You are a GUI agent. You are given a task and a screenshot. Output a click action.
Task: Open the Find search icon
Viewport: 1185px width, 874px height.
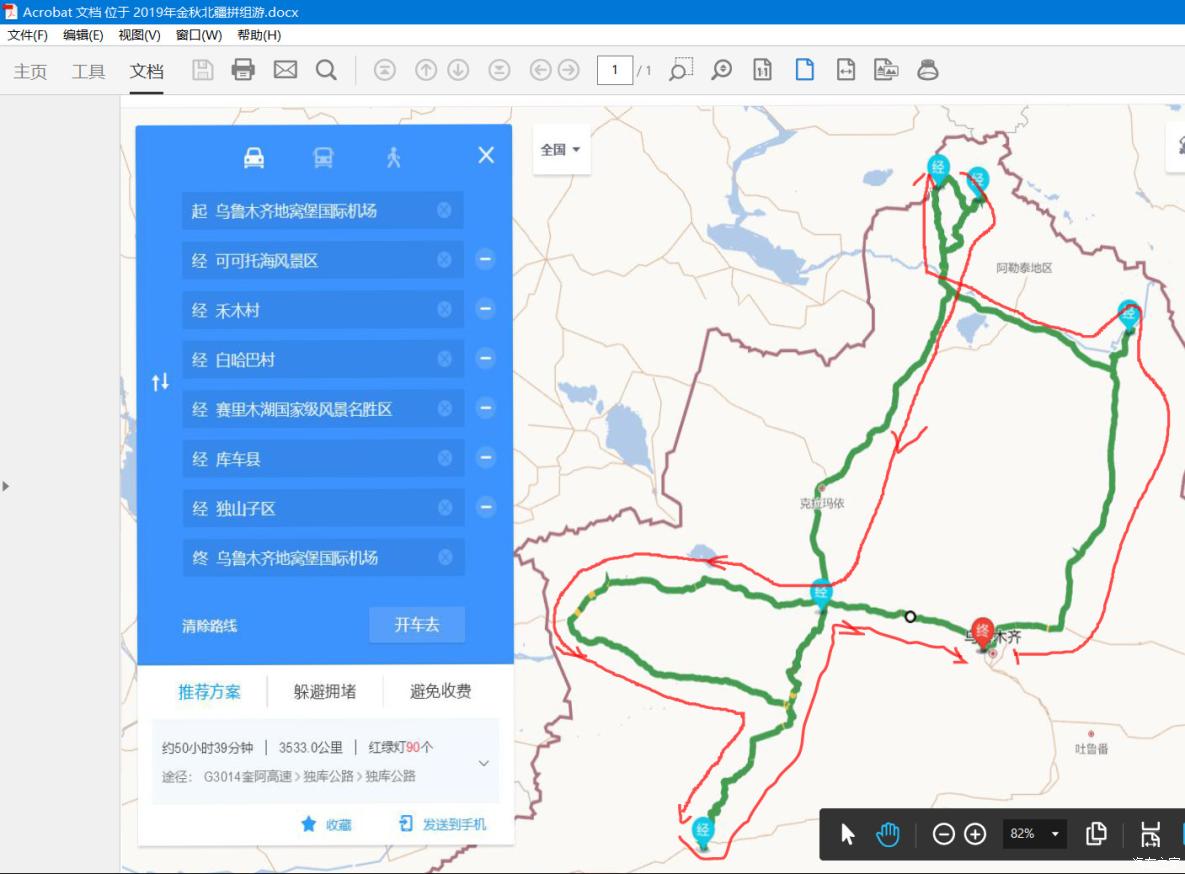pyautogui.click(x=325, y=70)
